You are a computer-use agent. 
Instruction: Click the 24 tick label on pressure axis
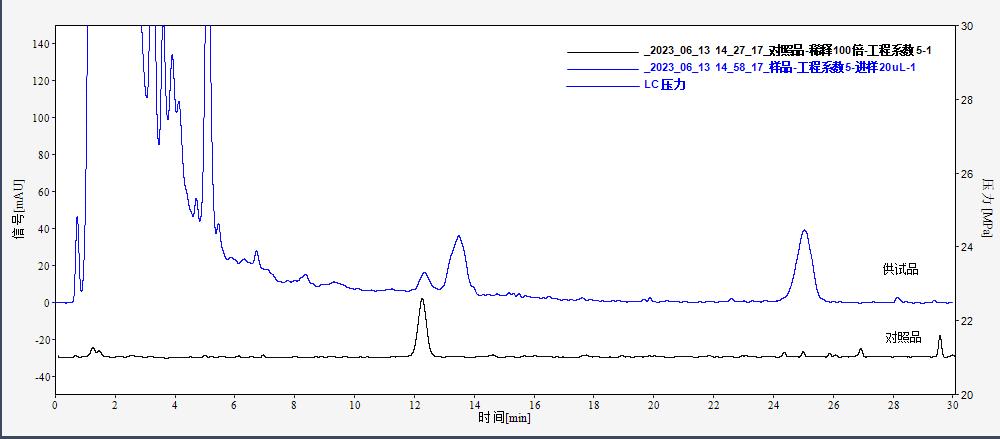pos(966,247)
